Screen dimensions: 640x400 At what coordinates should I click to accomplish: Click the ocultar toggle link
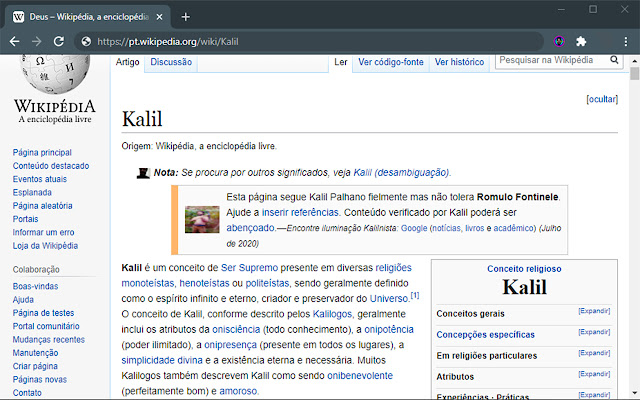pyautogui.click(x=602, y=99)
